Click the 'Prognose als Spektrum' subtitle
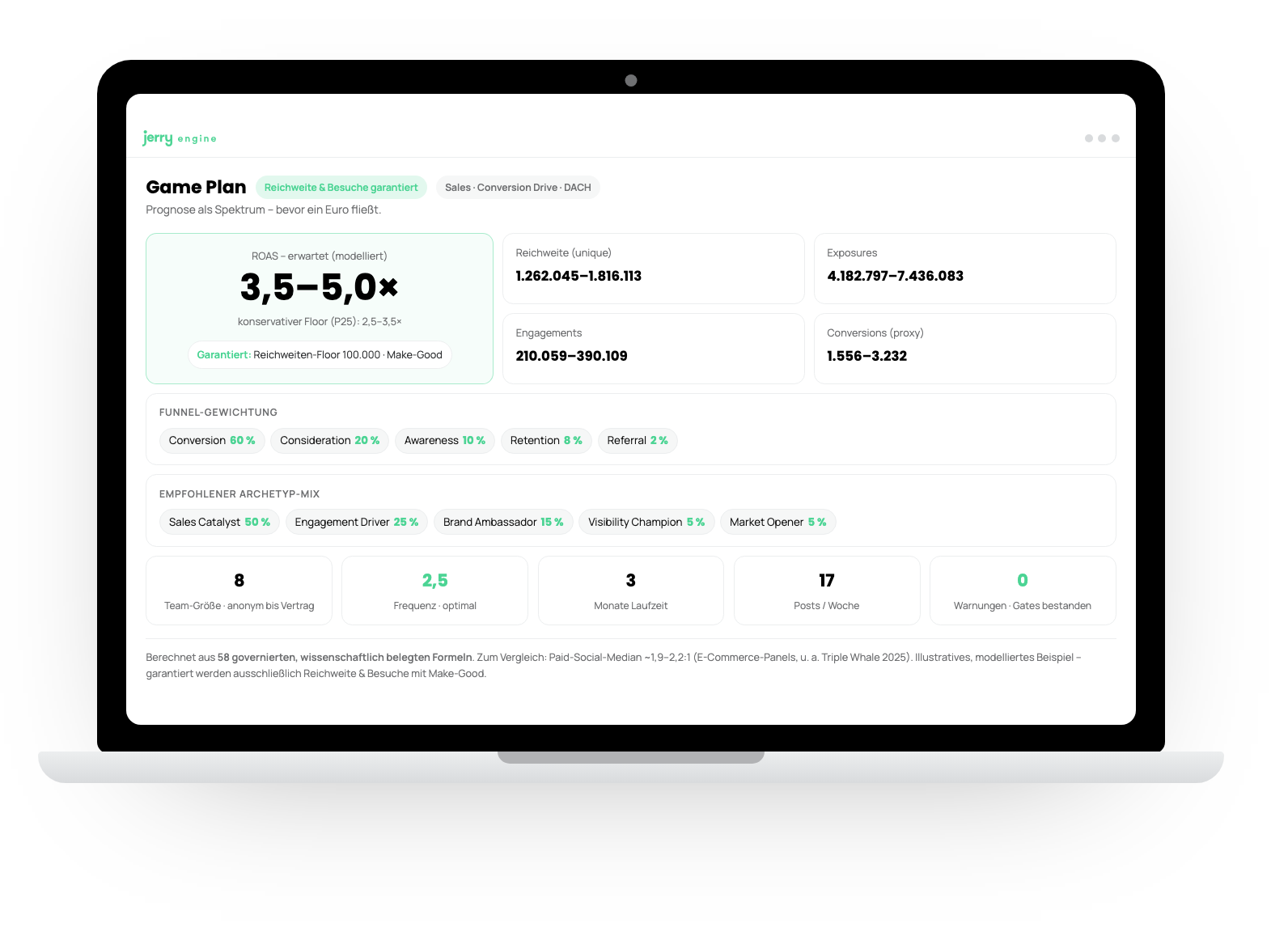 click(x=264, y=210)
